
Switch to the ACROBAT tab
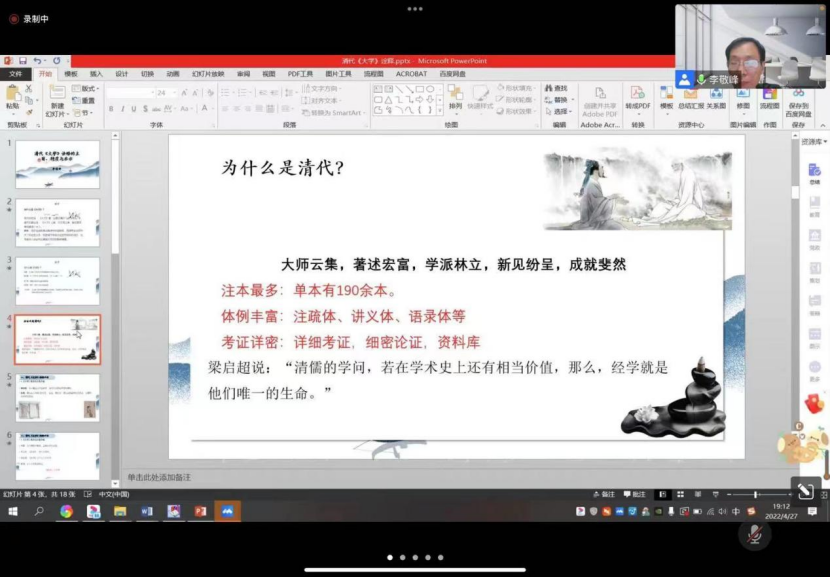pos(411,74)
